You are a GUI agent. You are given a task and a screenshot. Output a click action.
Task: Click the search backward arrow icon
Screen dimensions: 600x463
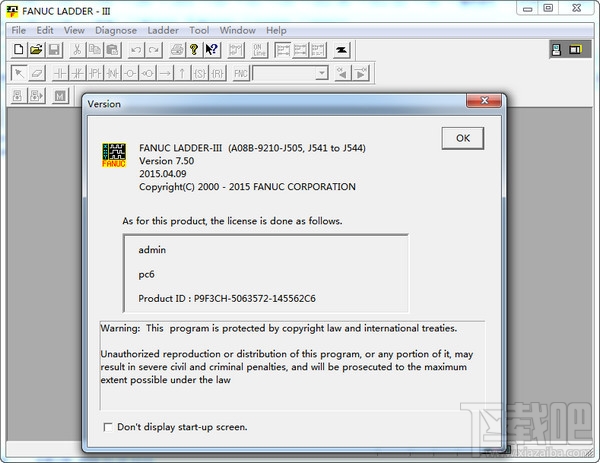[343, 73]
